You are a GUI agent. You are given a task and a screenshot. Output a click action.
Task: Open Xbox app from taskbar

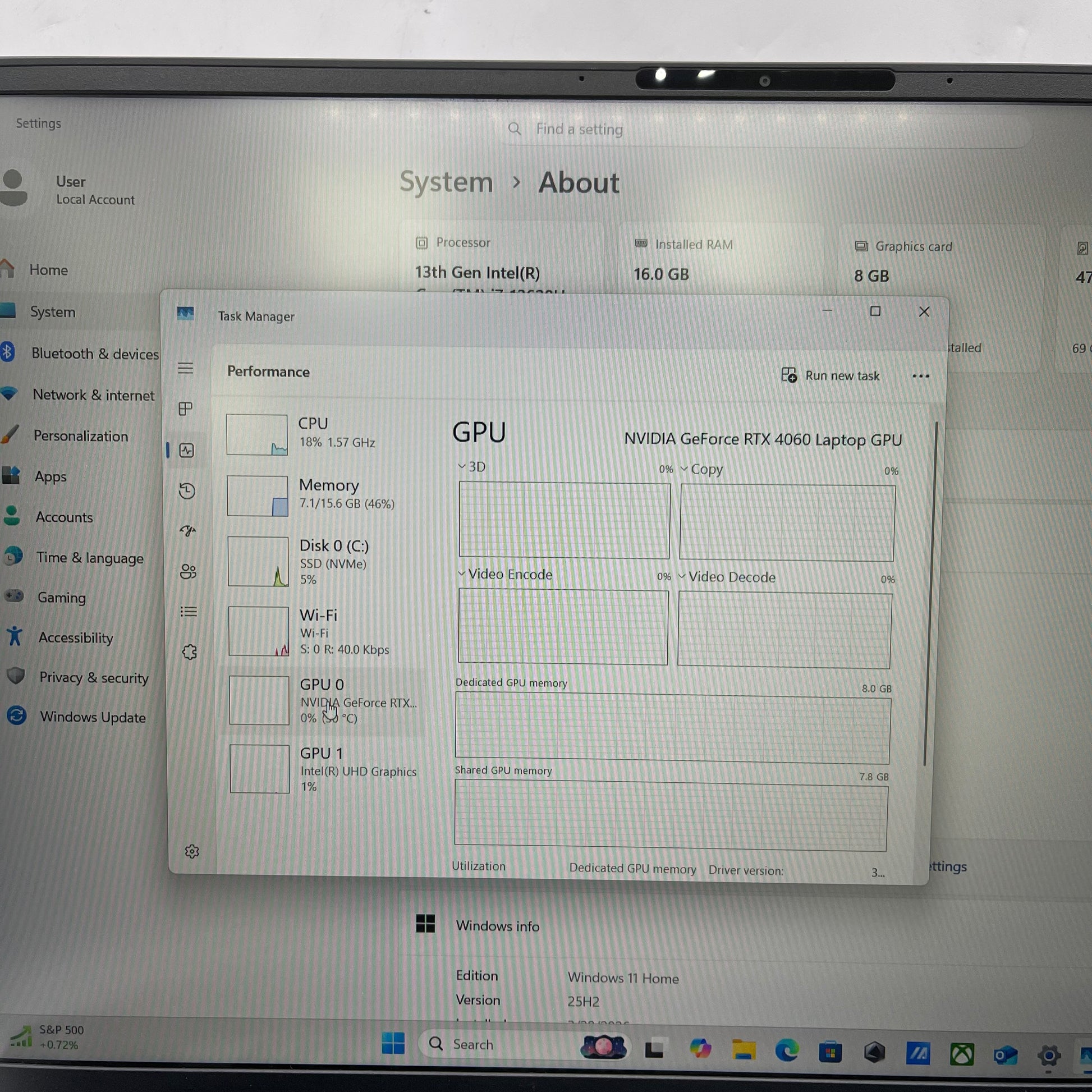(961, 1054)
